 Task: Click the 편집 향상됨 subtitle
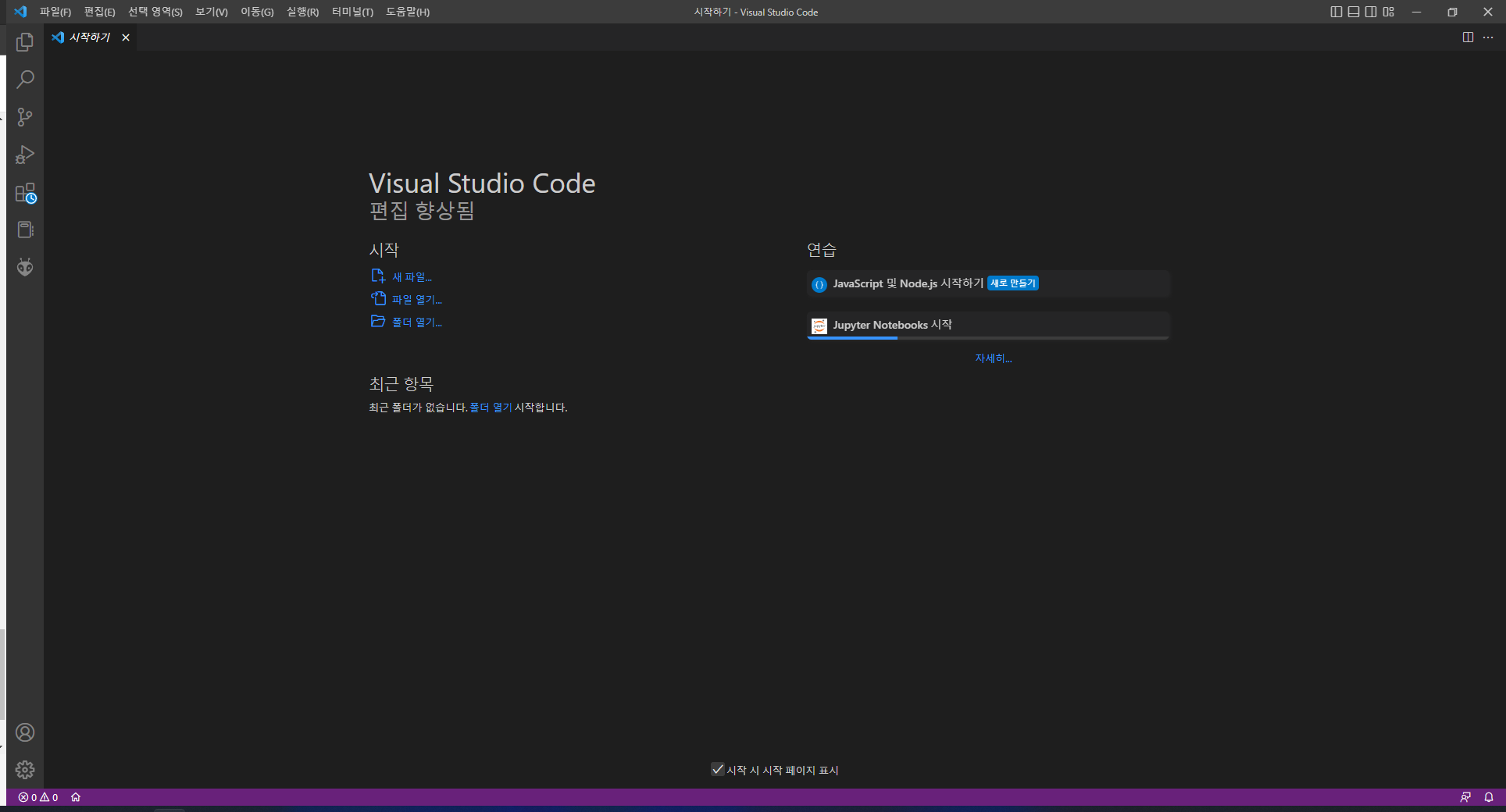tap(422, 211)
